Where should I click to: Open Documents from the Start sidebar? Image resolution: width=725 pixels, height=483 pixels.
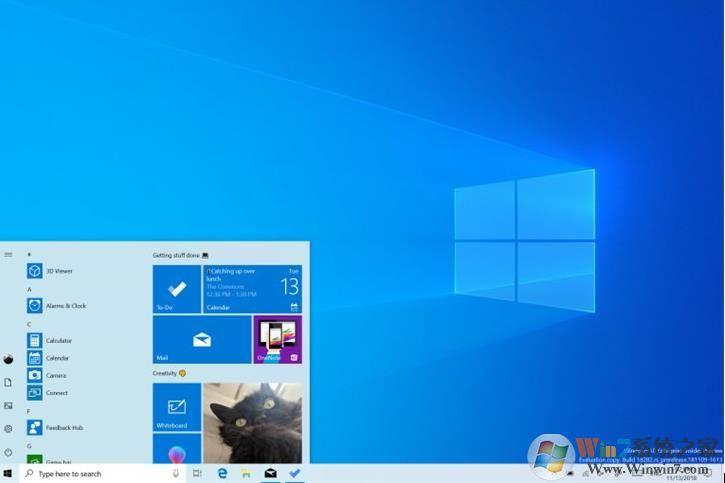pyautogui.click(x=8, y=382)
